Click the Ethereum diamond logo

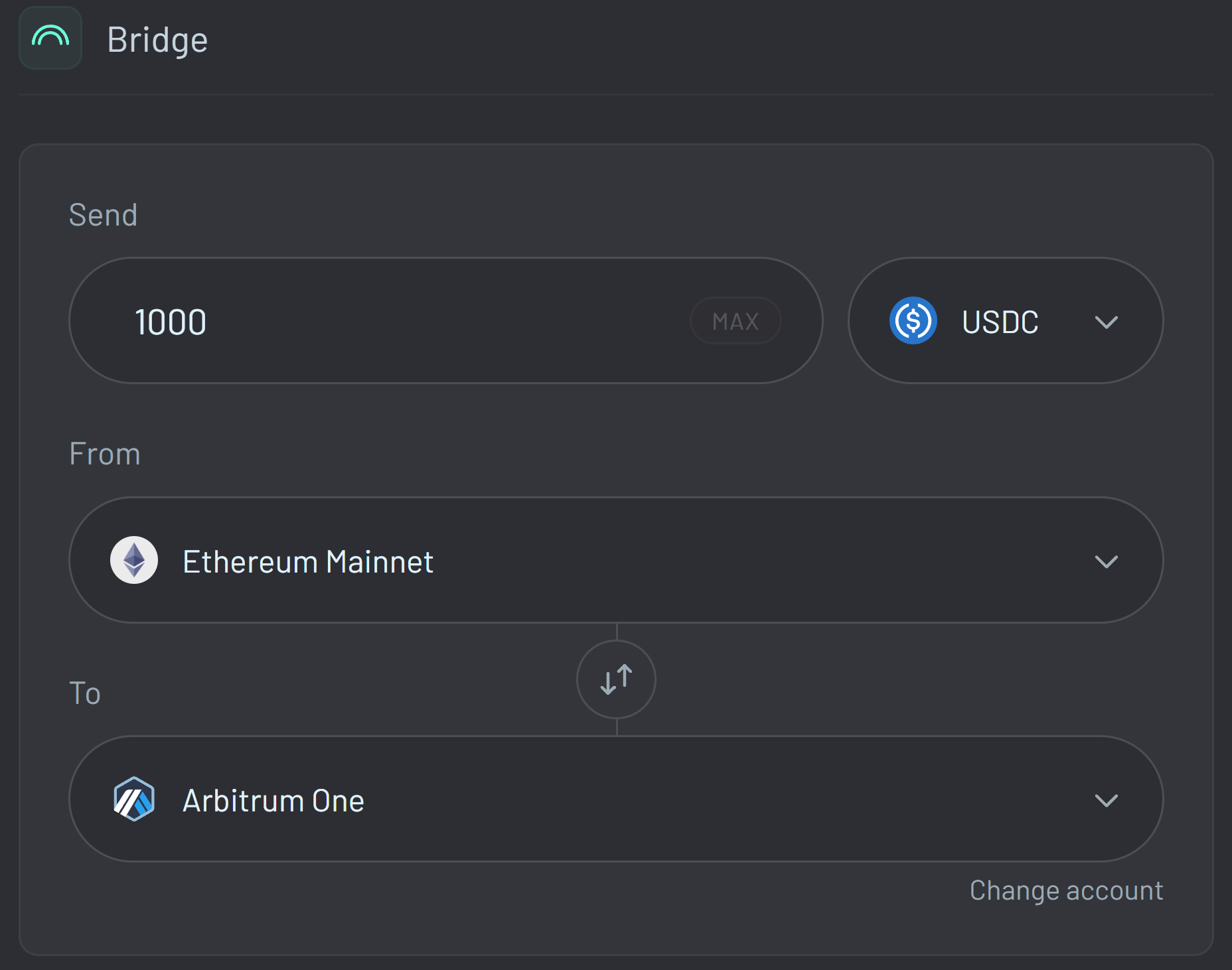(x=134, y=560)
